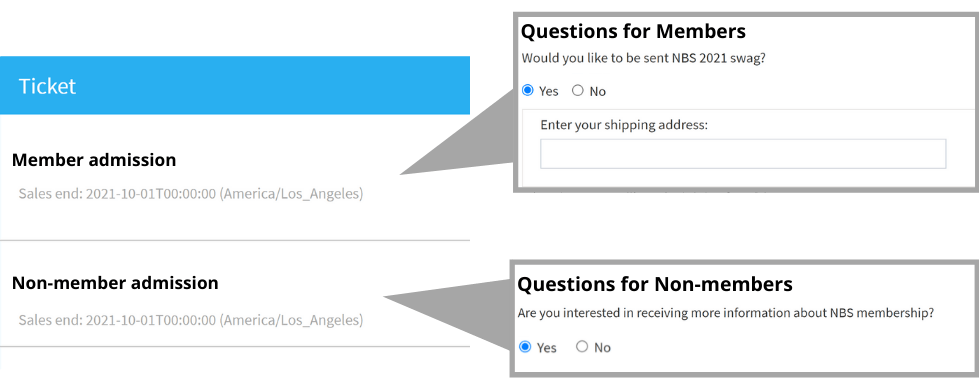The width and height of the screenshot is (979, 386).
Task: Click the Questions for Members heading
Action: tap(633, 31)
